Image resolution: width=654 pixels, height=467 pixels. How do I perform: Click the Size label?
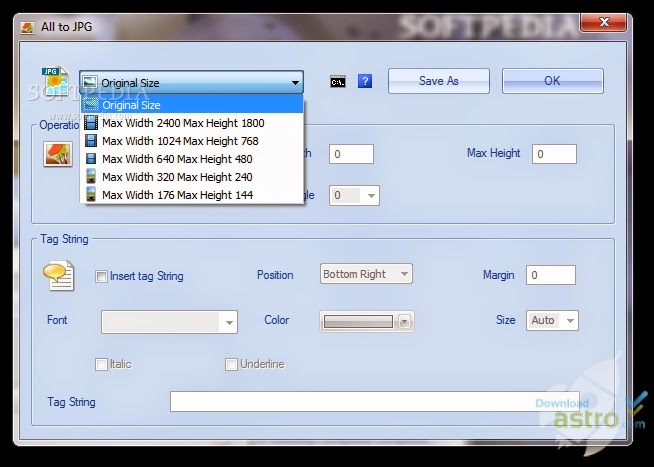506,320
